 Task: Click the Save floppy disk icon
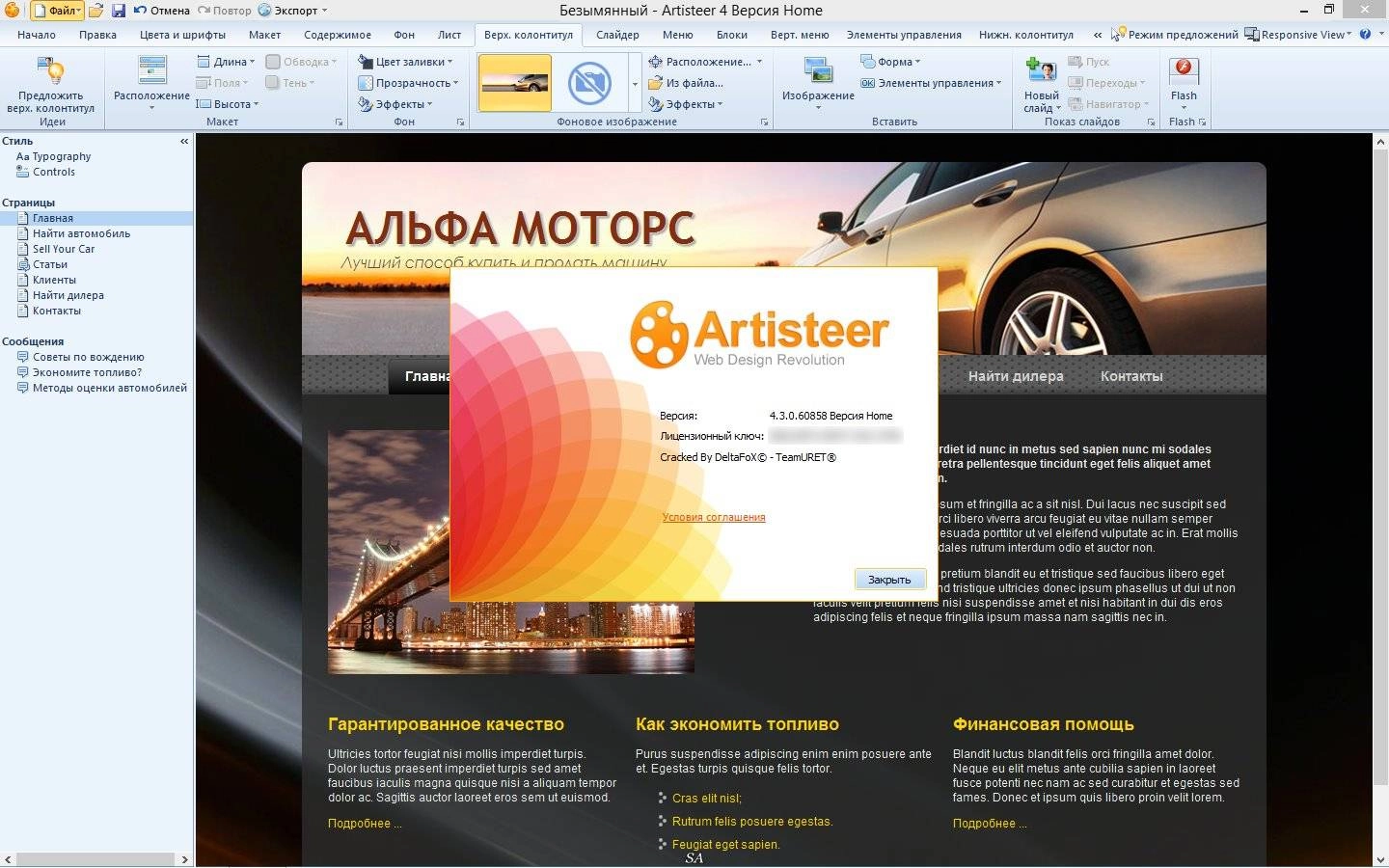[119, 11]
